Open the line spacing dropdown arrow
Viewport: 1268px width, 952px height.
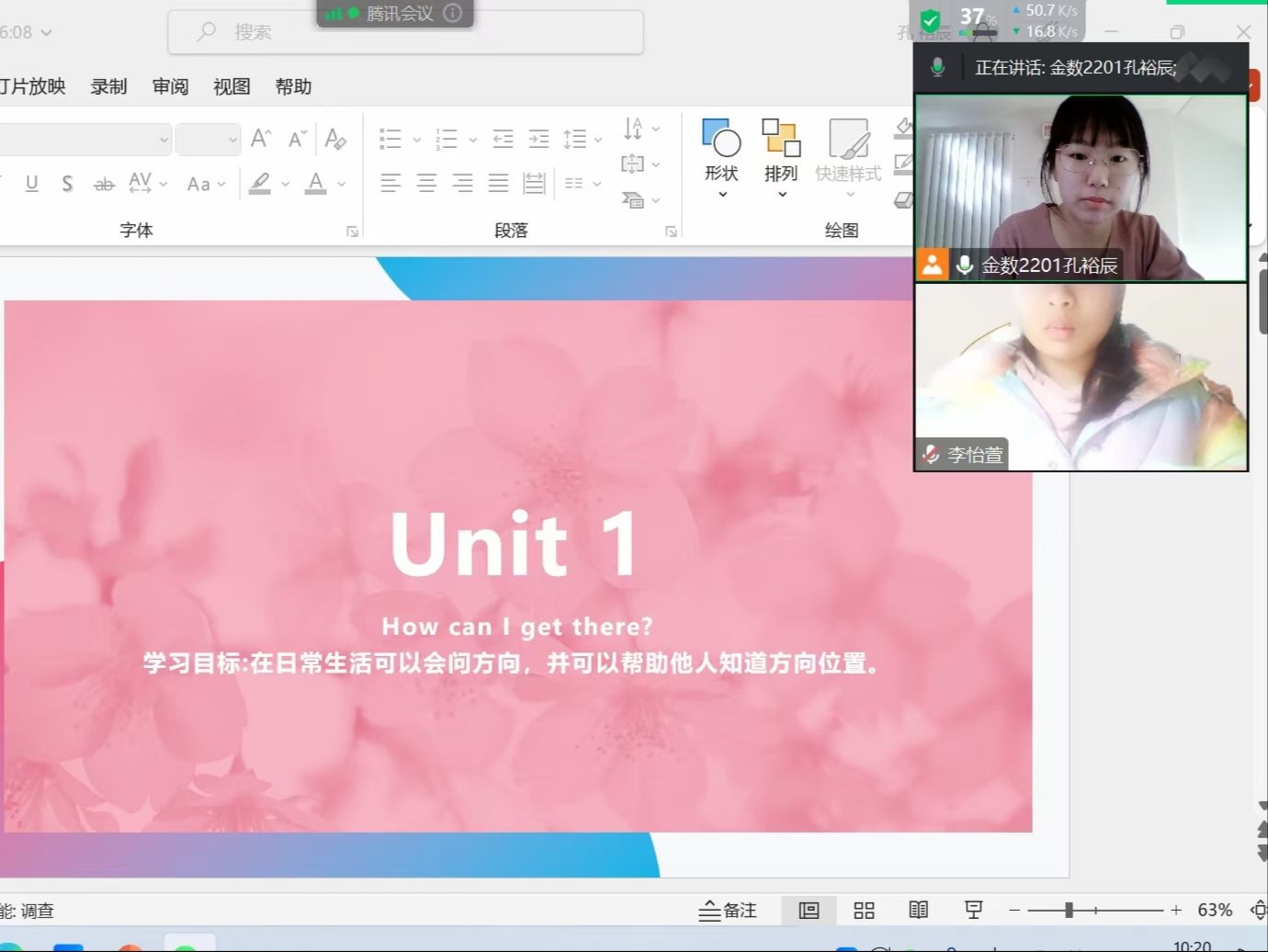598,140
